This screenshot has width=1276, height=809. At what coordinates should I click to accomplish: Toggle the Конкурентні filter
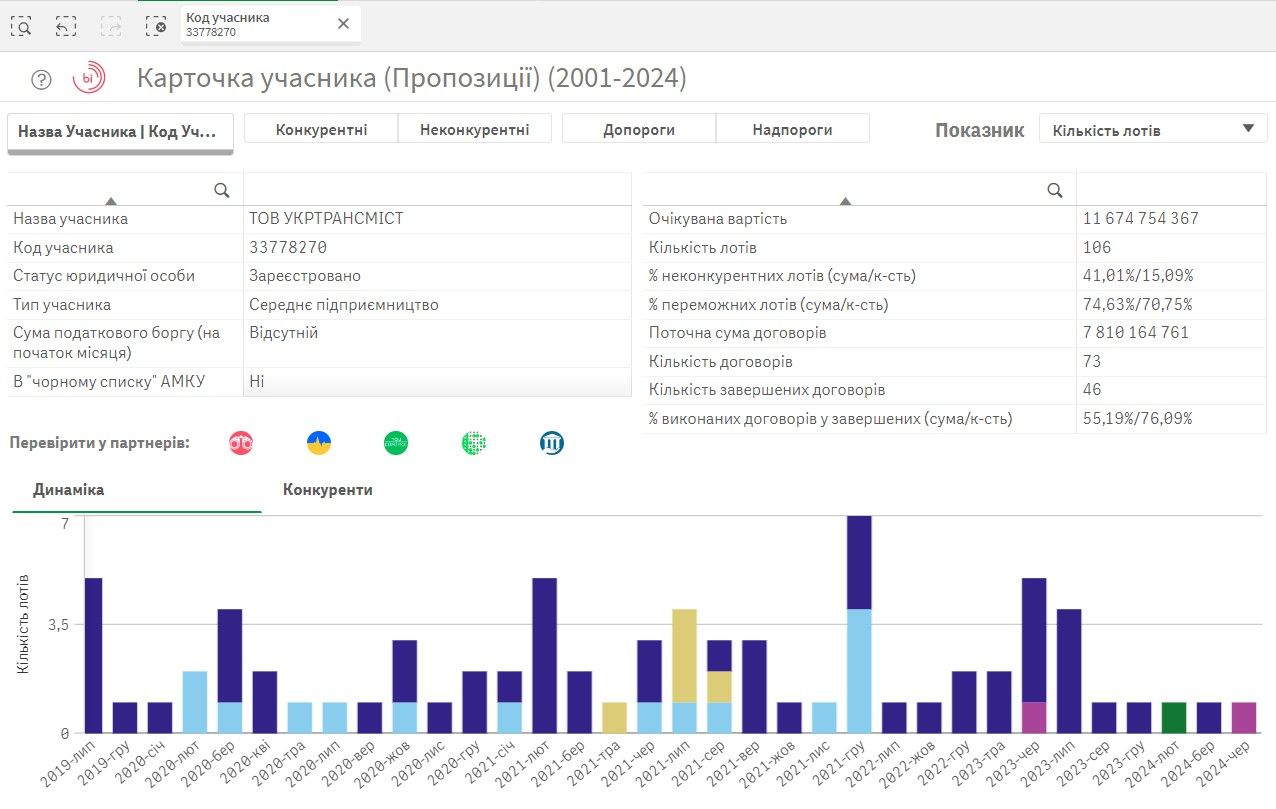coord(320,128)
